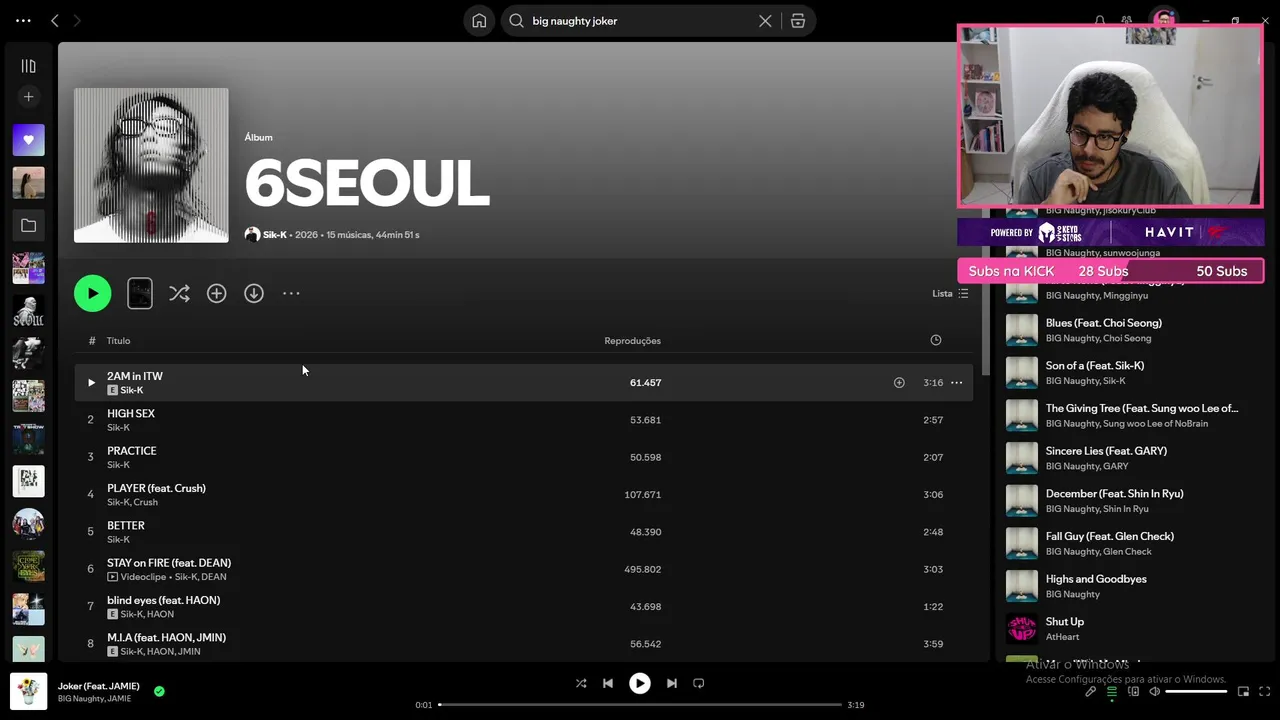Open JMIN artist link under M.I.A
1280x720 pixels.
click(189, 652)
